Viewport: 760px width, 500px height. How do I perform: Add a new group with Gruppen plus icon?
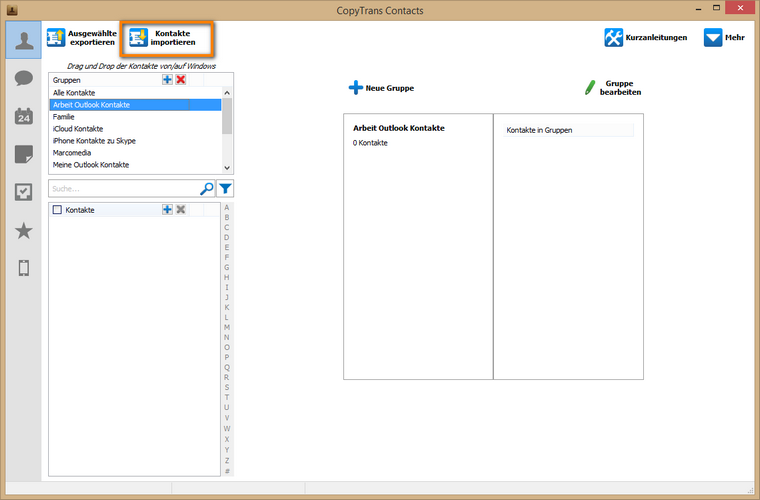click(x=167, y=79)
